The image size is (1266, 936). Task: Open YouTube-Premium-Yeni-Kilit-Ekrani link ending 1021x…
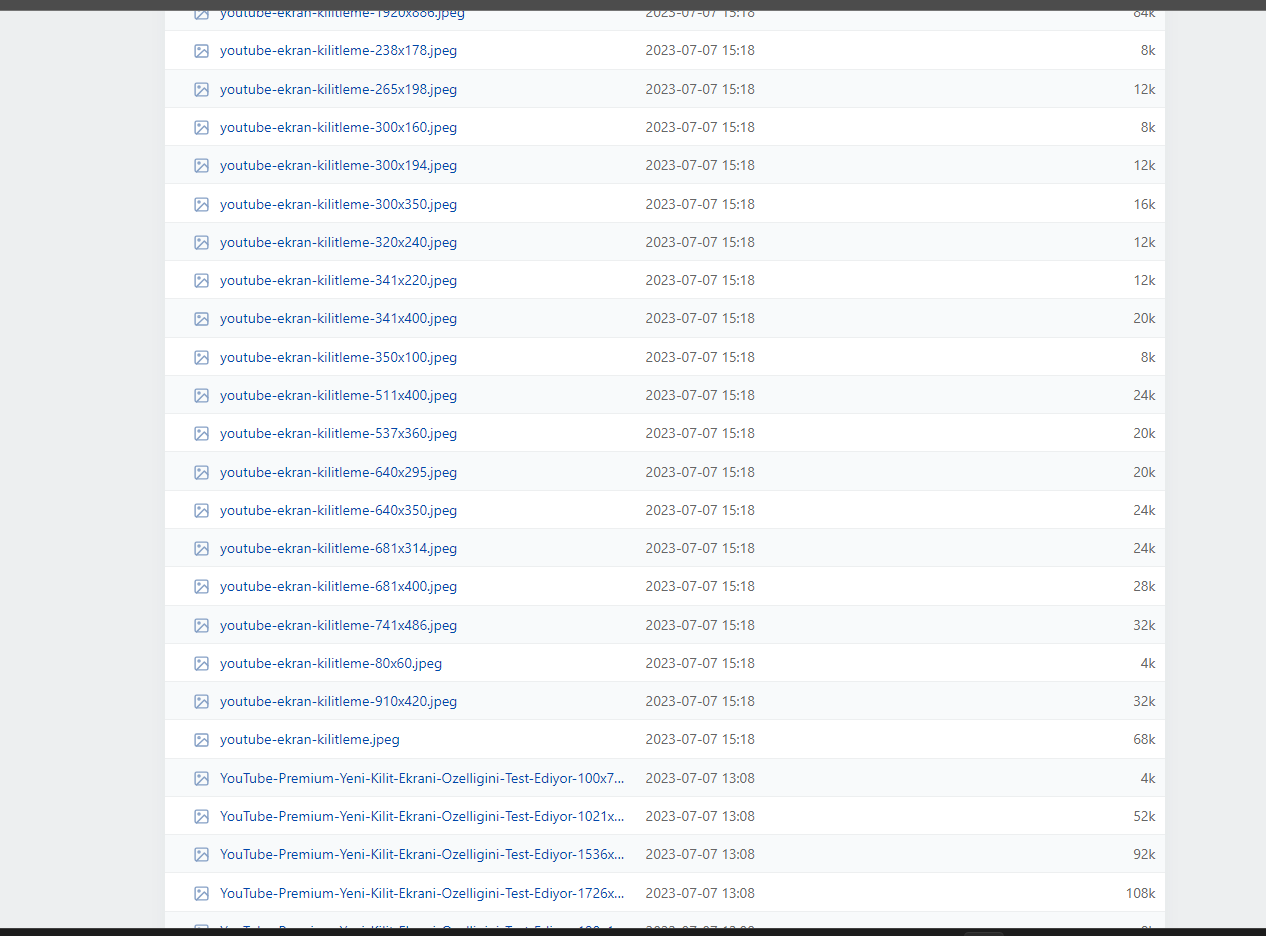click(422, 816)
